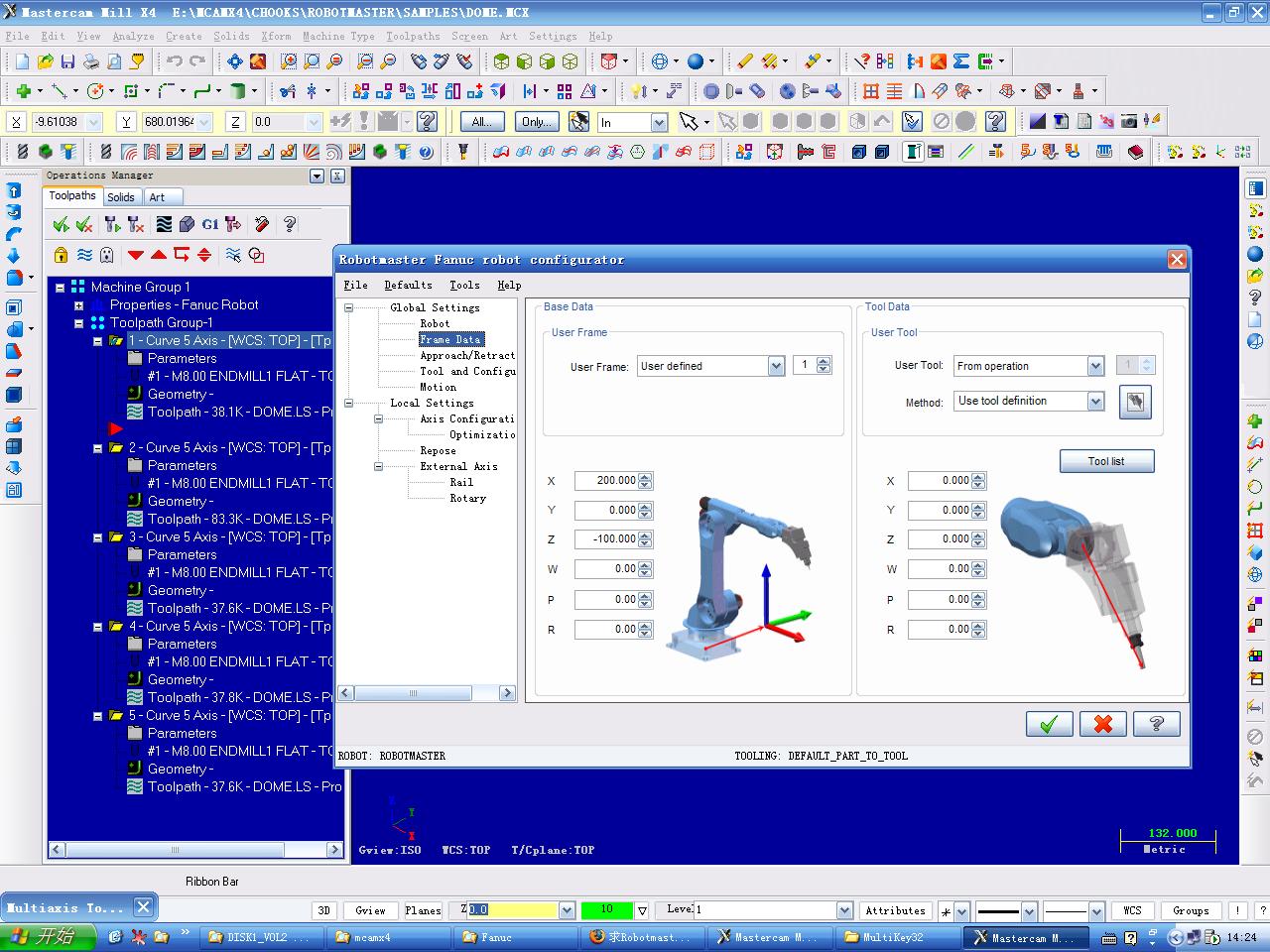Select Frame Data in the settings tree
This screenshot has width=1270, height=952.
(450, 339)
